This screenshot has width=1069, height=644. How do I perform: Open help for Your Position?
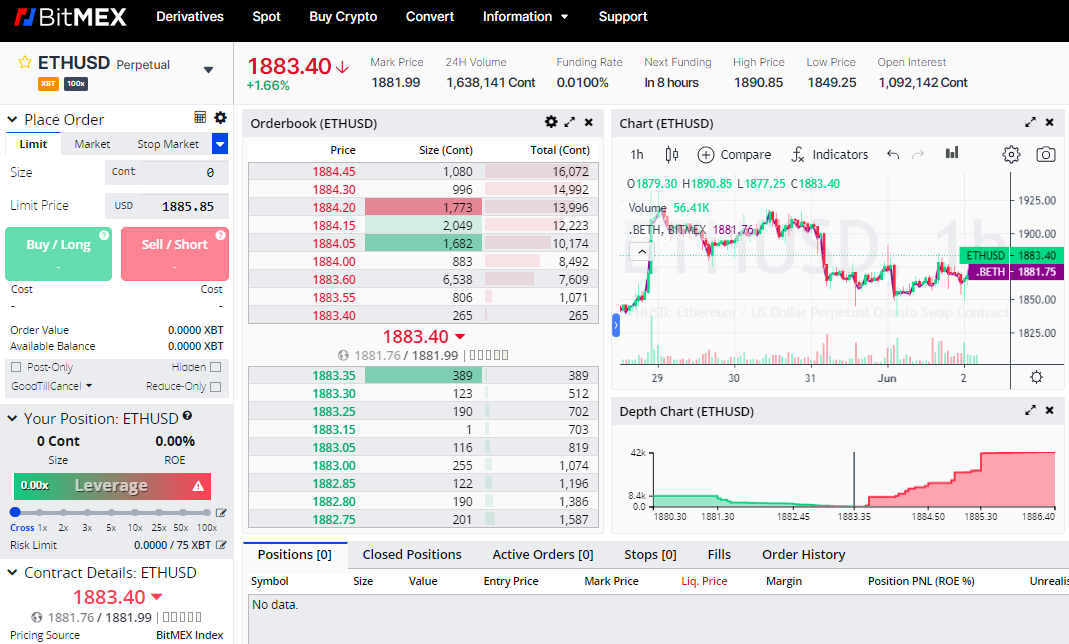tap(187, 416)
